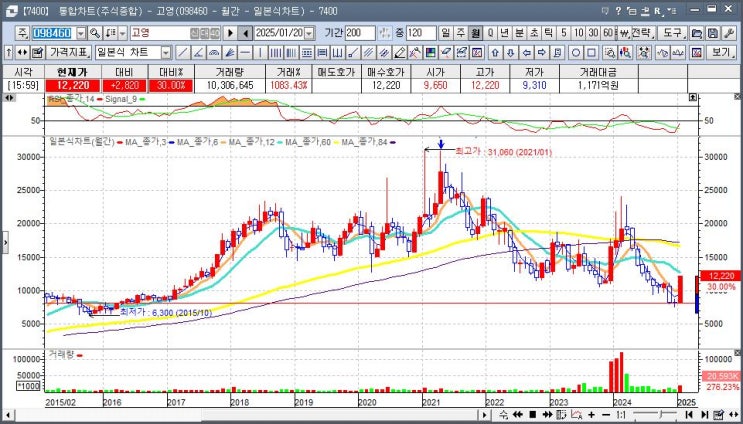
Task: Switch chart to second (초) period
Action: coord(534,33)
